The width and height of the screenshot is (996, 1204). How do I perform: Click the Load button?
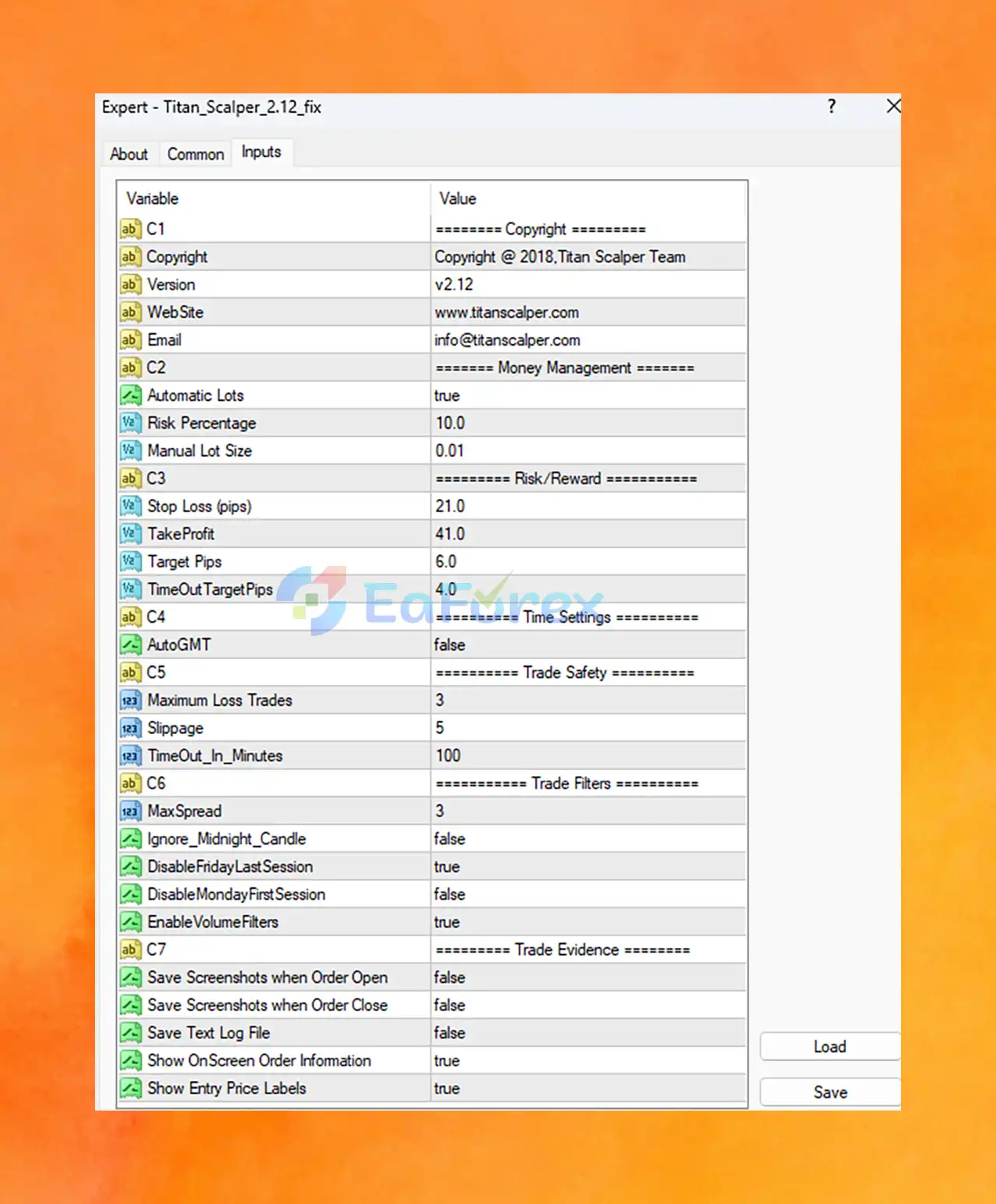(x=829, y=1047)
